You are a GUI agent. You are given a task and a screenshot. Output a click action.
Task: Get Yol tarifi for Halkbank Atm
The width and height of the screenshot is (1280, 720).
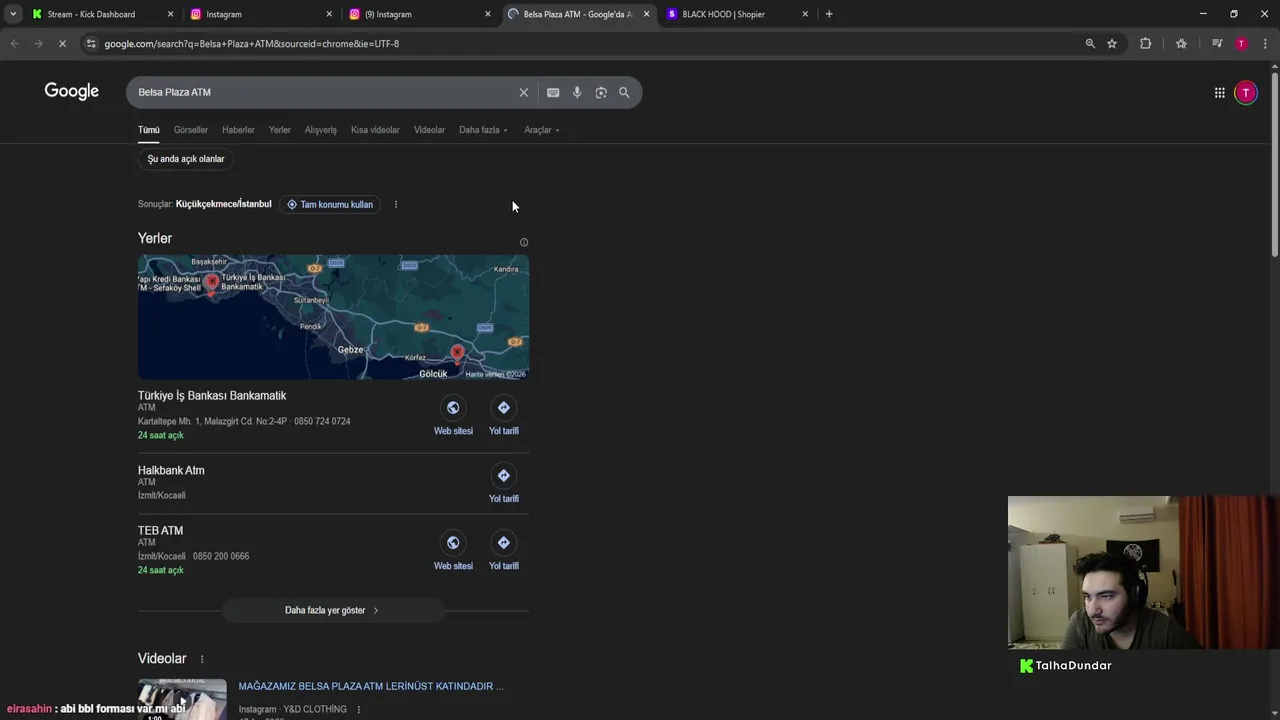click(x=504, y=483)
